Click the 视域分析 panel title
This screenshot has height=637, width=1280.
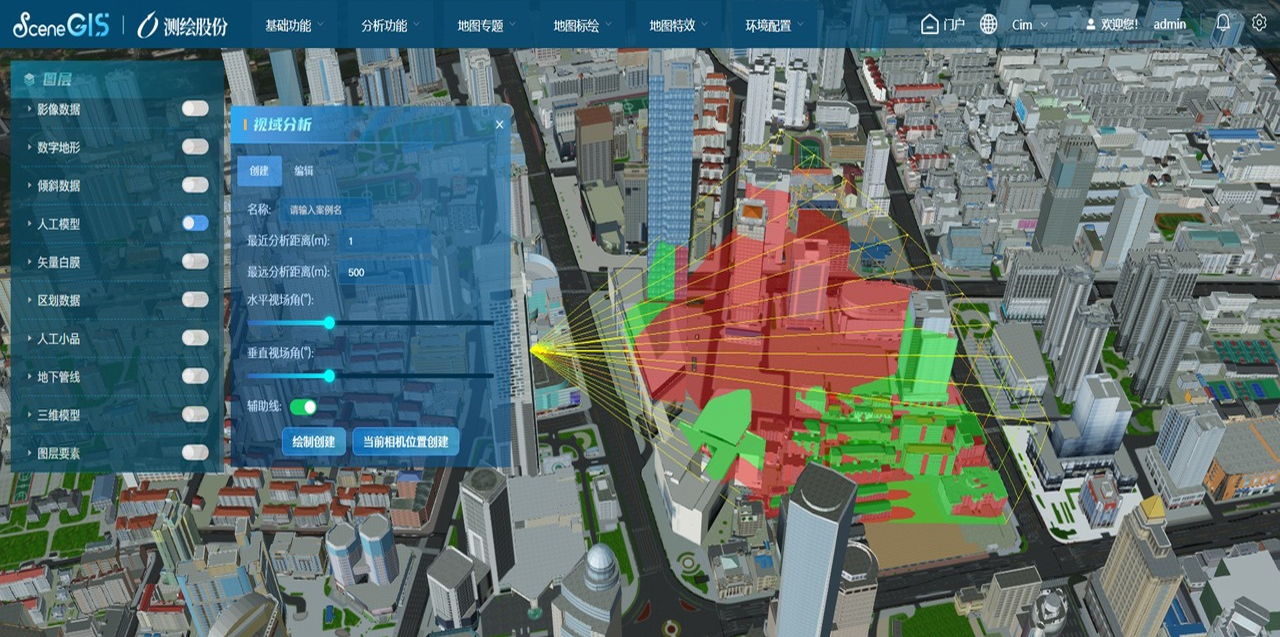coord(282,125)
